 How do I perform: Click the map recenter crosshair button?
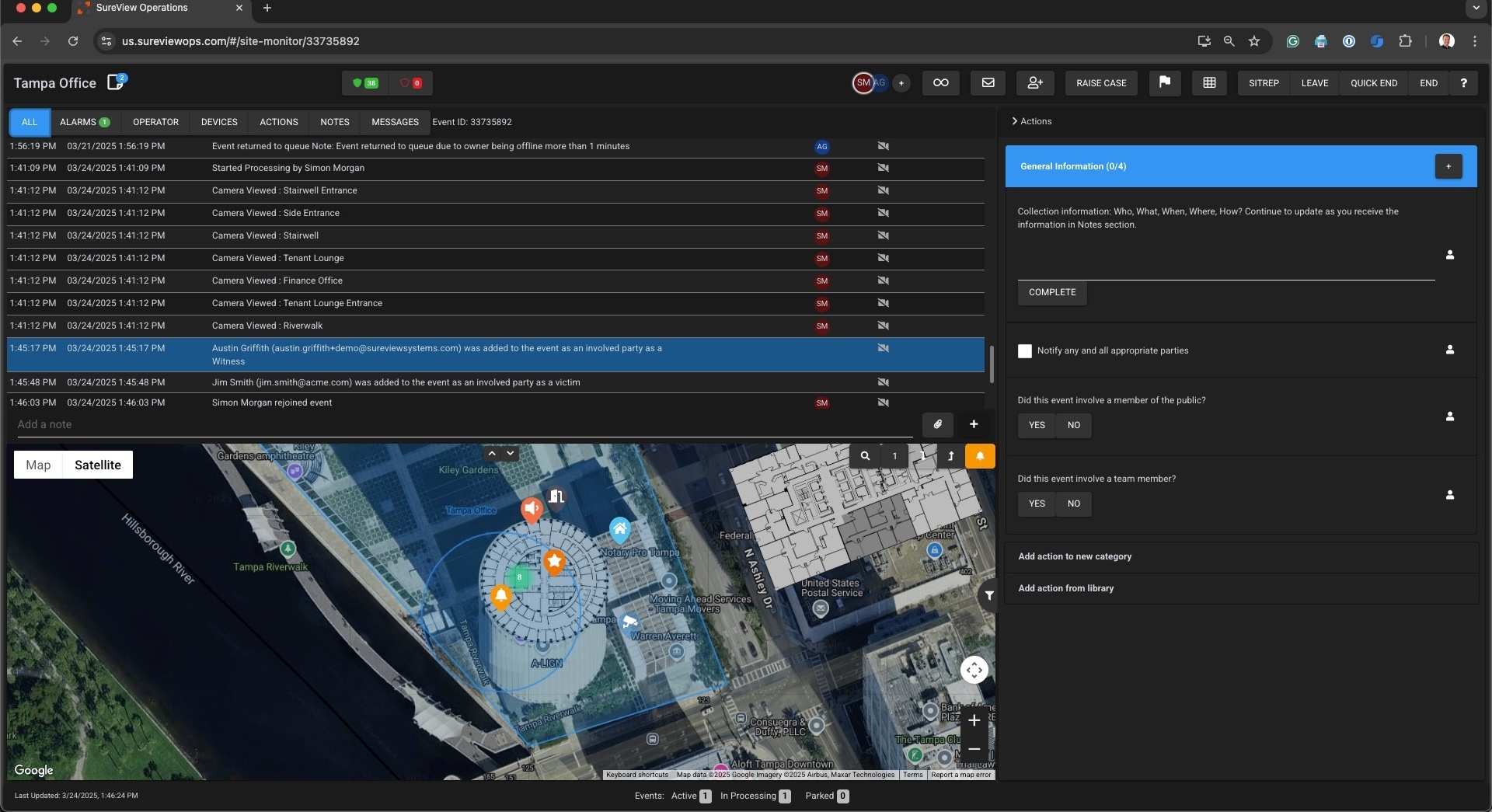tap(974, 670)
